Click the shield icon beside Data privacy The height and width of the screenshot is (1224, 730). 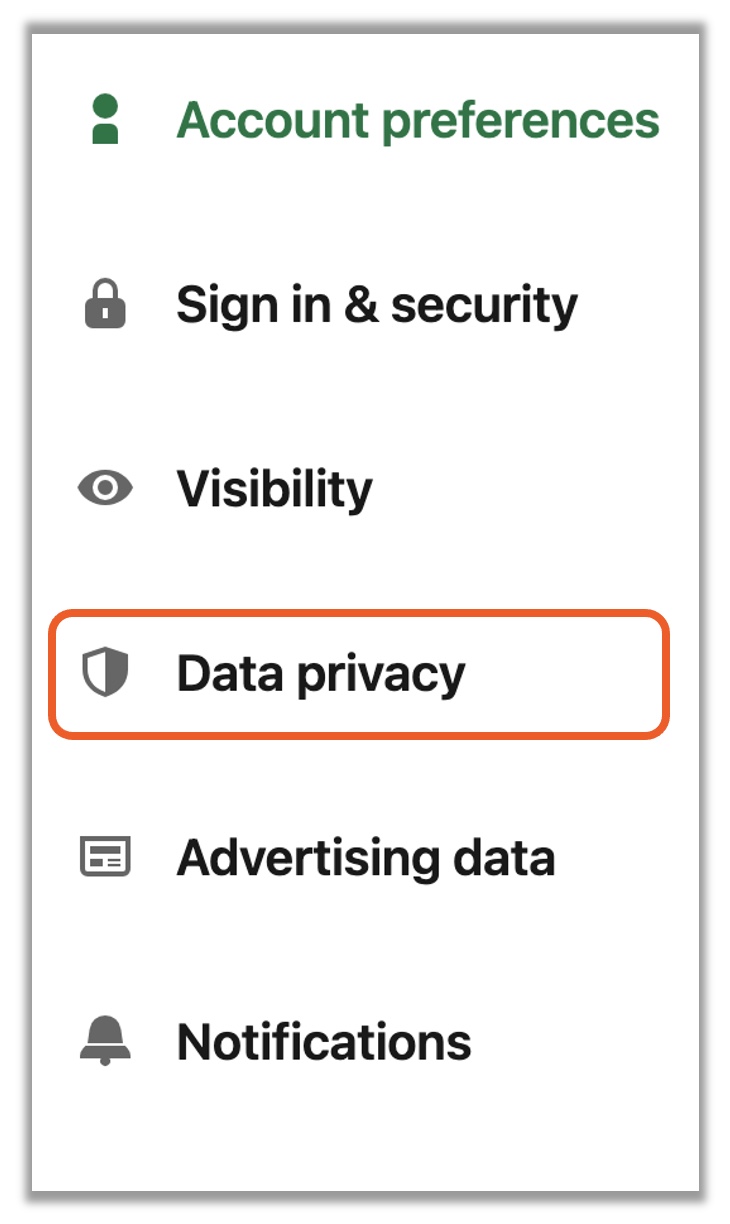pos(105,673)
